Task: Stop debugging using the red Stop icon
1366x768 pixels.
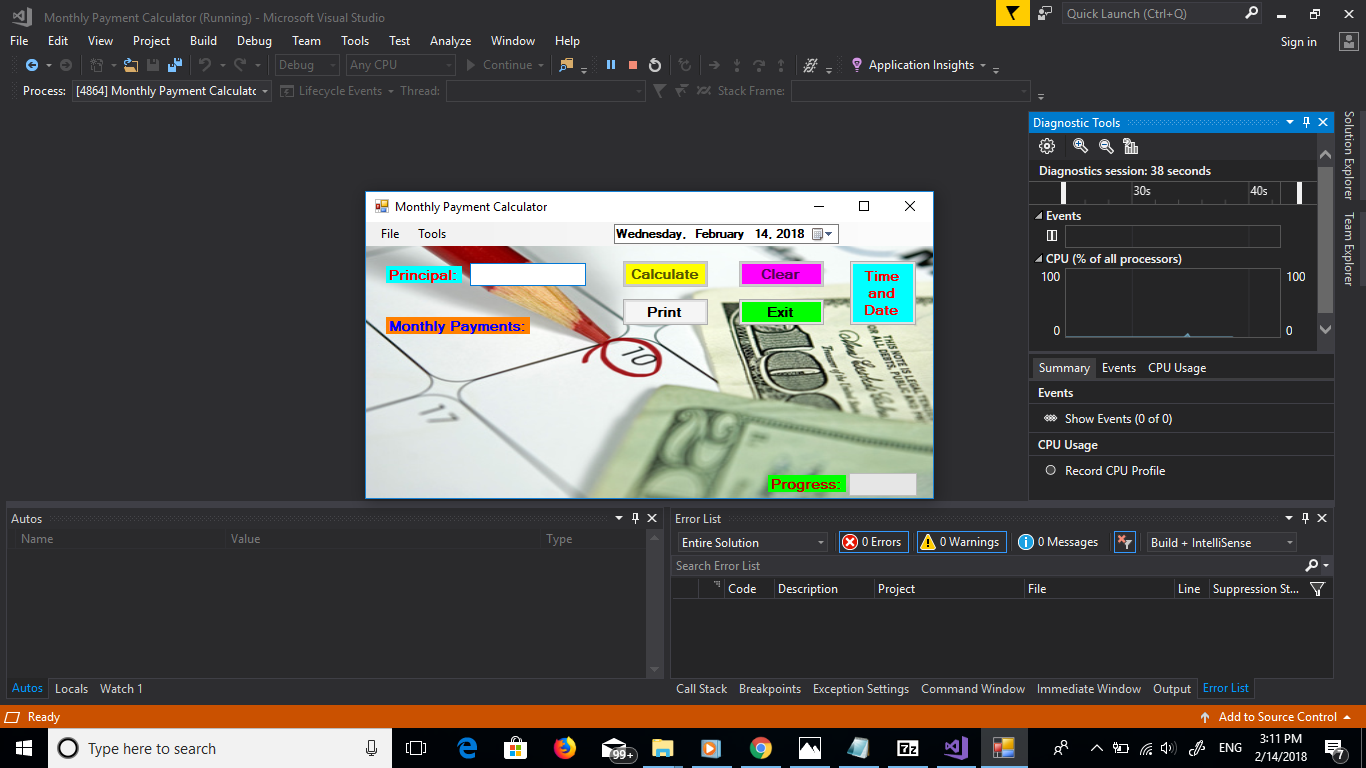Action: [x=631, y=64]
